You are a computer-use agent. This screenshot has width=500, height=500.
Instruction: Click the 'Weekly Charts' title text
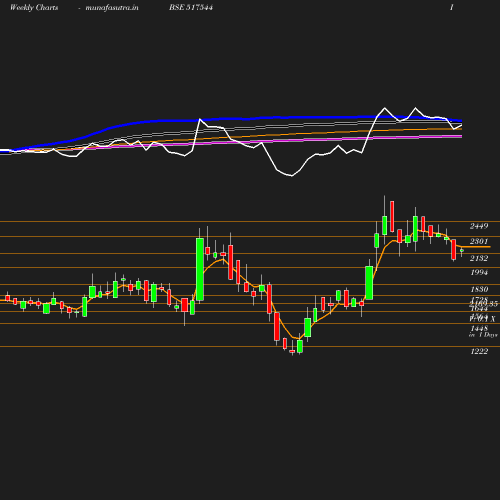pos(34,8)
